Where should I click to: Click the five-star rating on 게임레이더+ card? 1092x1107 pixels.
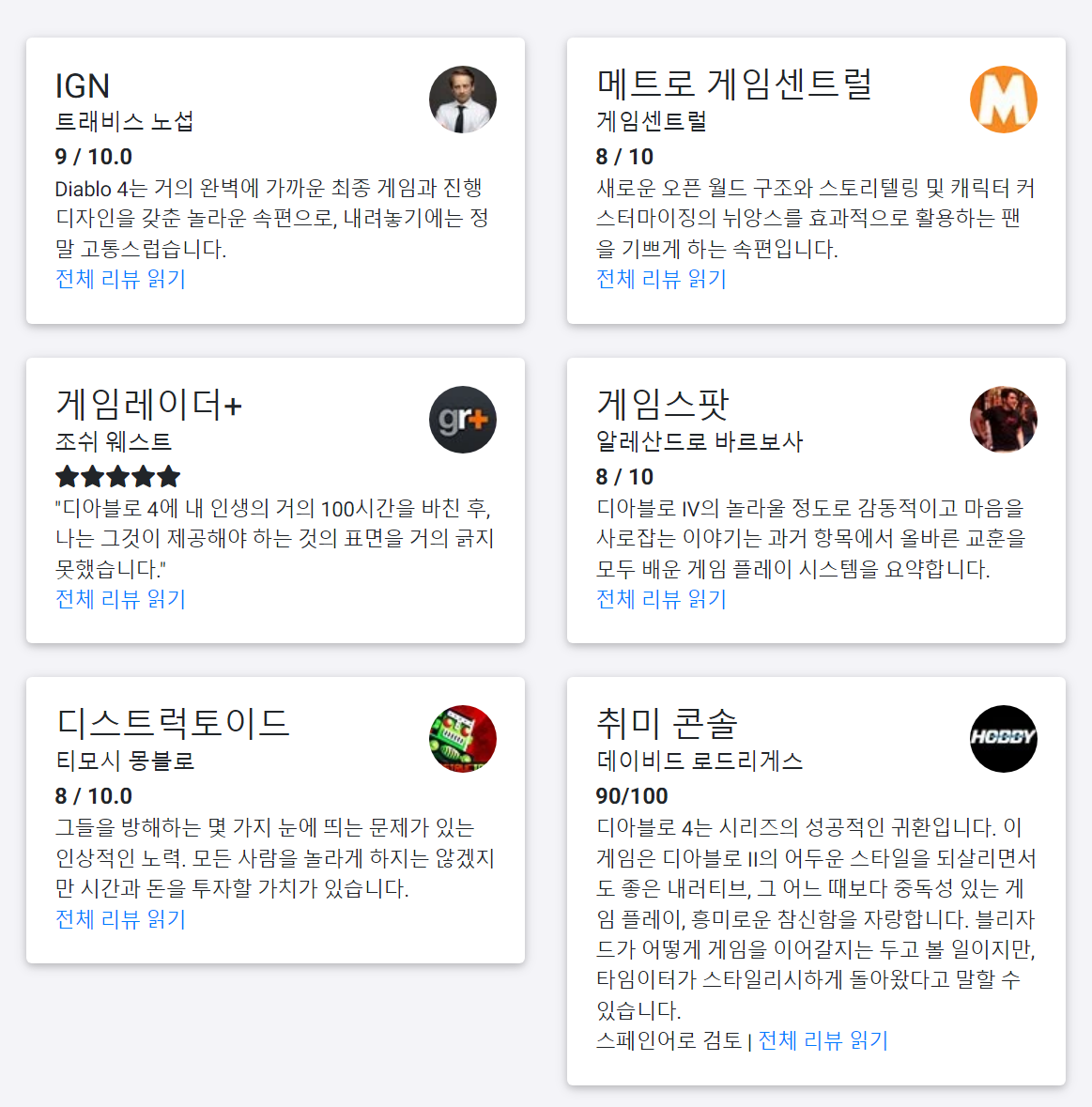pos(117,476)
